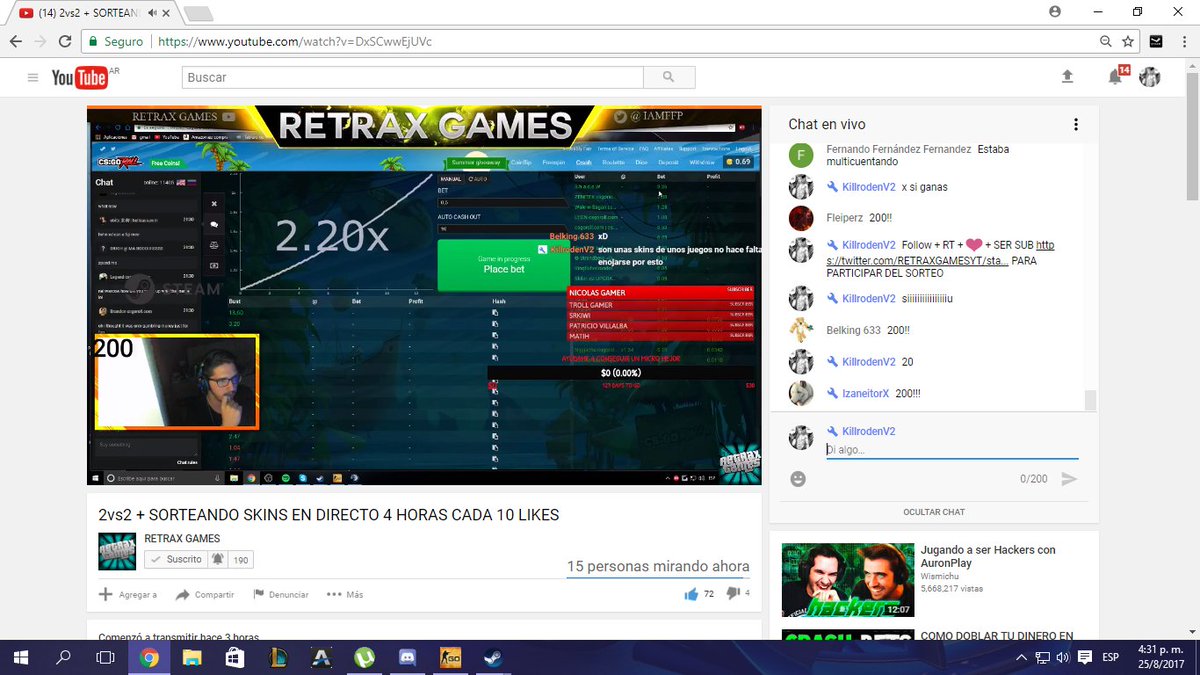Open the account avatar menu at top right

(1150, 77)
